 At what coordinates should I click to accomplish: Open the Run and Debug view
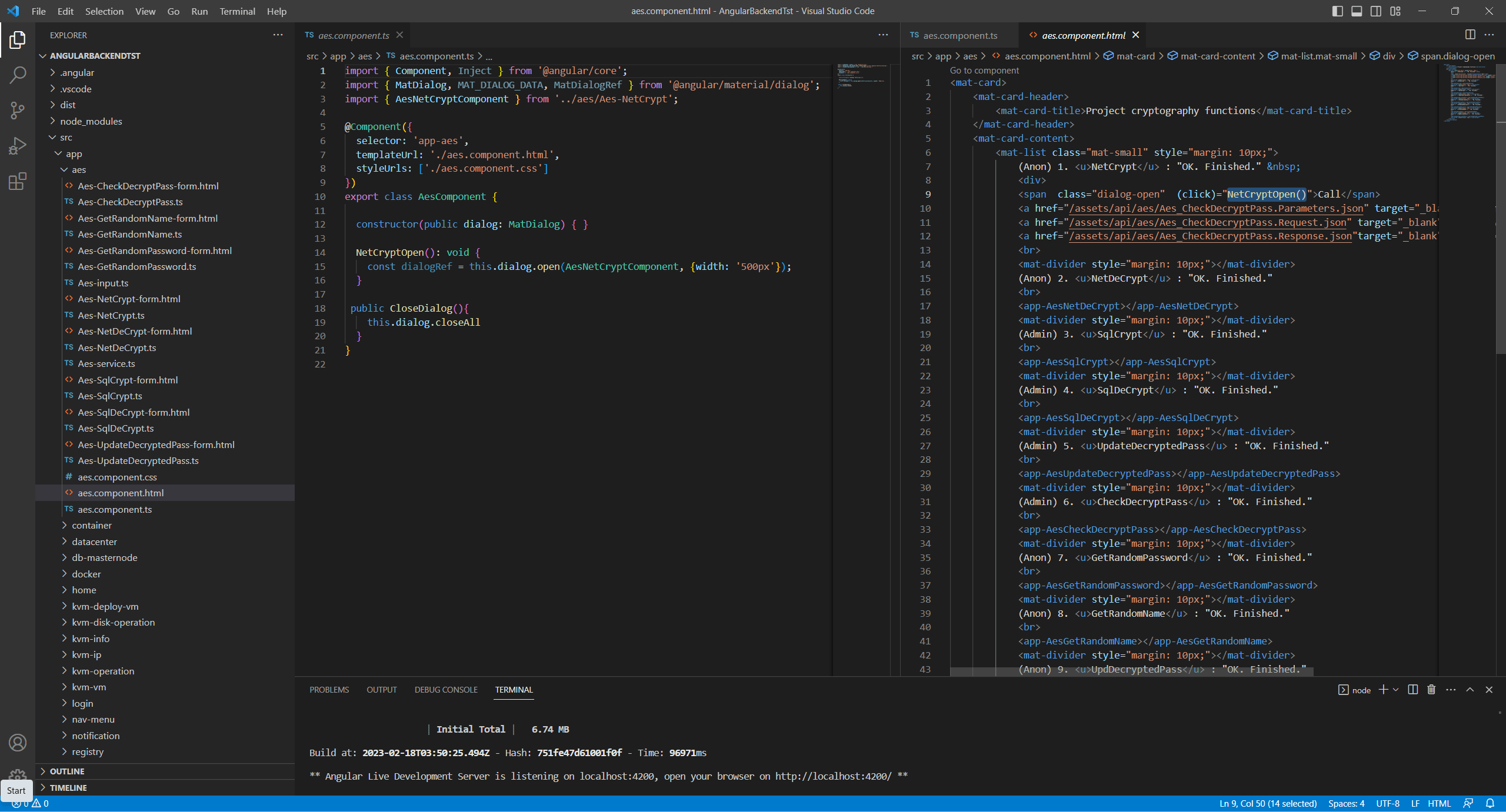pyautogui.click(x=17, y=145)
